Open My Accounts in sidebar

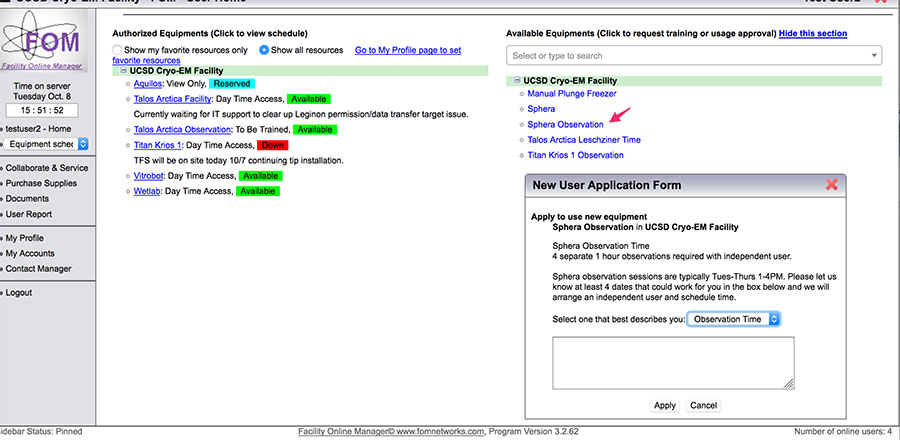click(x=30, y=253)
